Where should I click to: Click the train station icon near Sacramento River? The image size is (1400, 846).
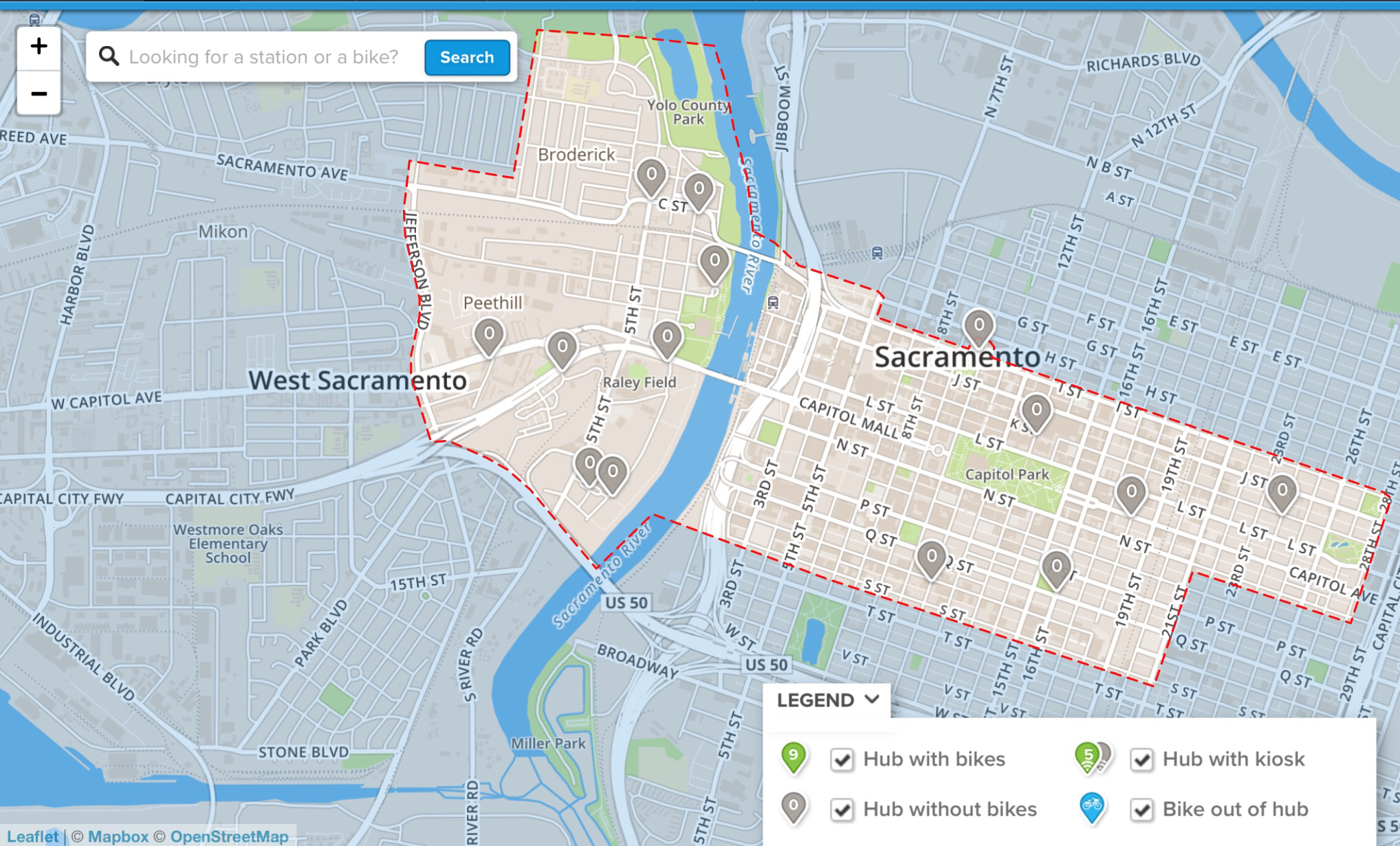pyautogui.click(x=773, y=302)
